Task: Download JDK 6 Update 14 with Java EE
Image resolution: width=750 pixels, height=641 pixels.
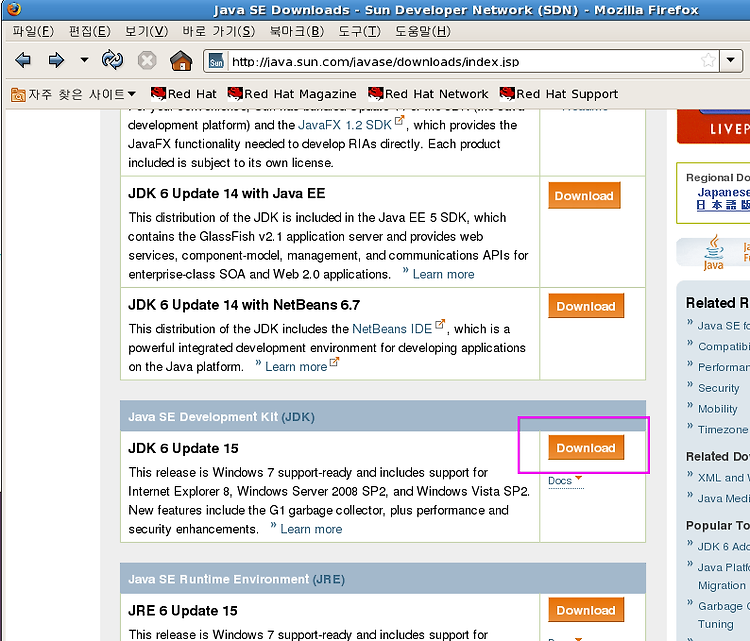Action: [584, 196]
